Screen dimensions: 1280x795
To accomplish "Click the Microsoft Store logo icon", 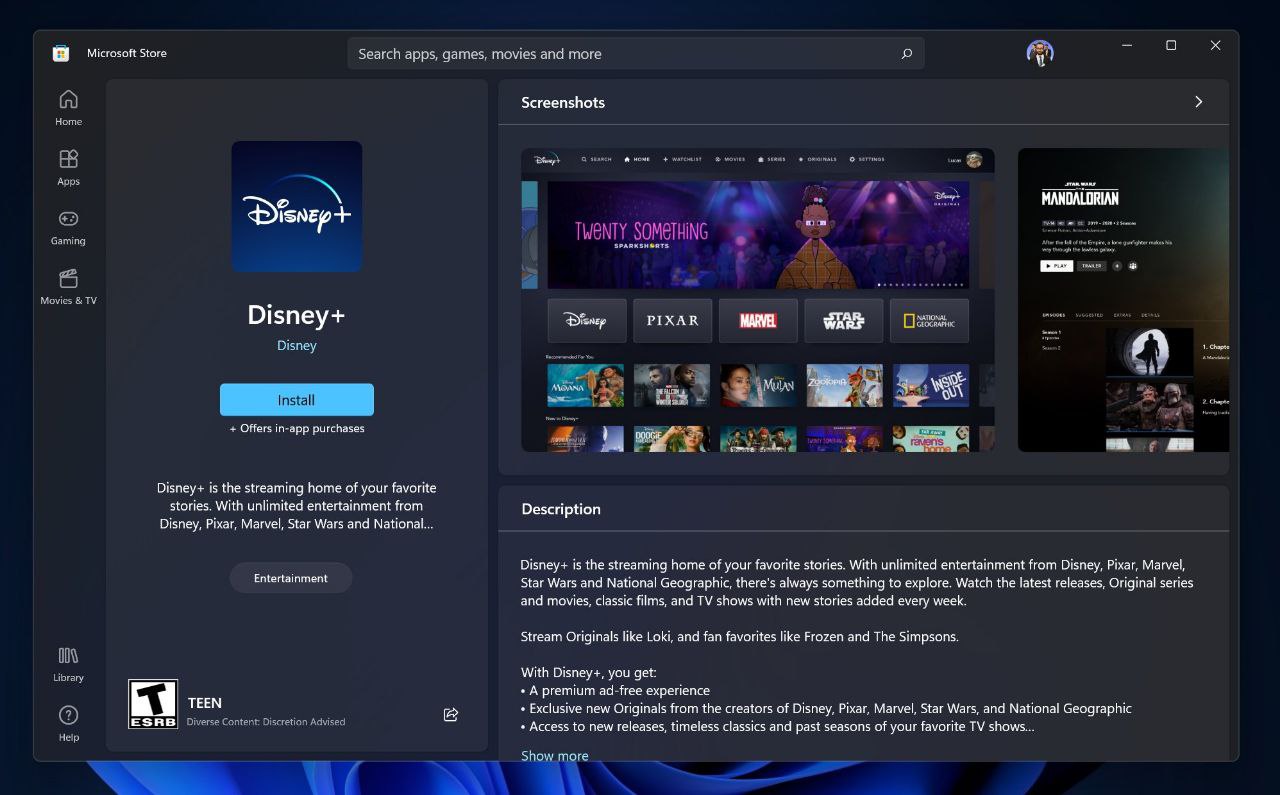I will pyautogui.click(x=61, y=53).
